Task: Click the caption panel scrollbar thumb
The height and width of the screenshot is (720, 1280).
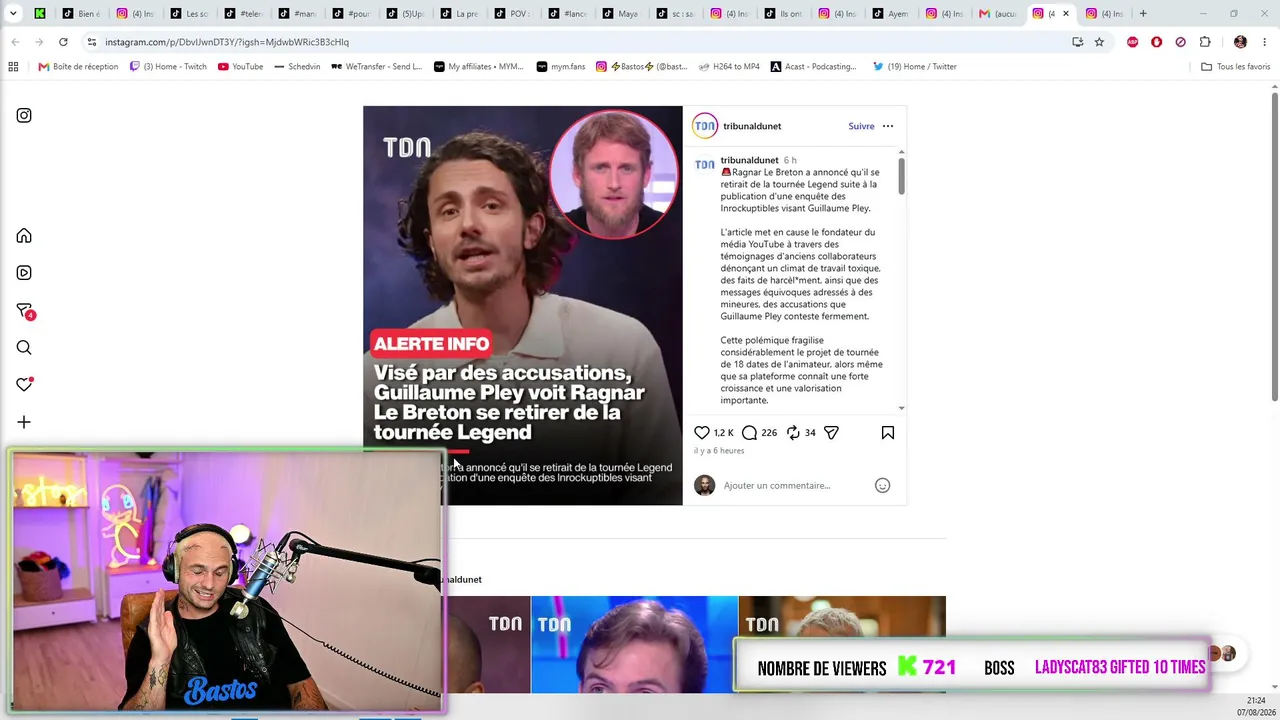Action: click(901, 175)
